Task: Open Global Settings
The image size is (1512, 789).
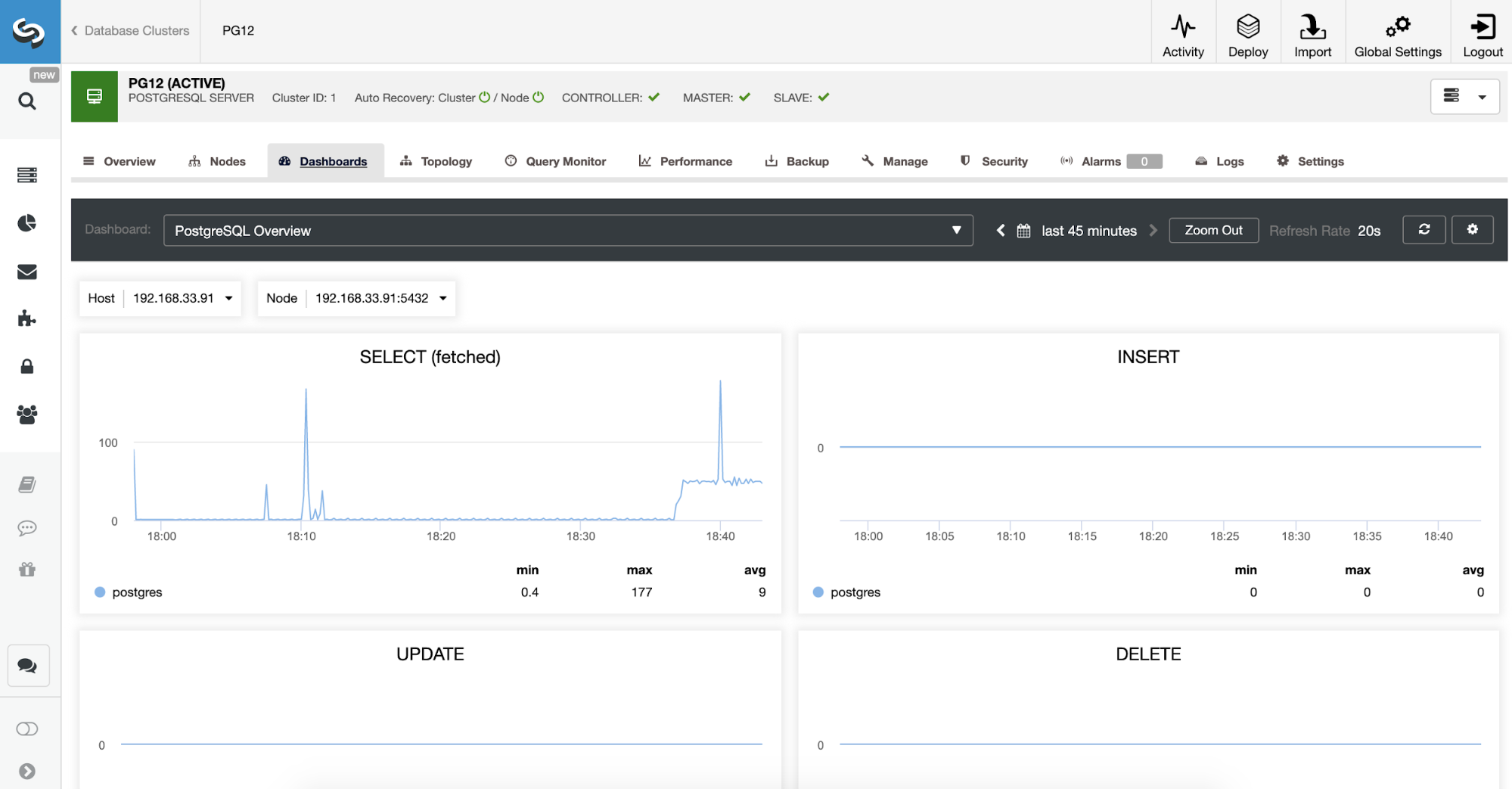Action: coord(1398,36)
